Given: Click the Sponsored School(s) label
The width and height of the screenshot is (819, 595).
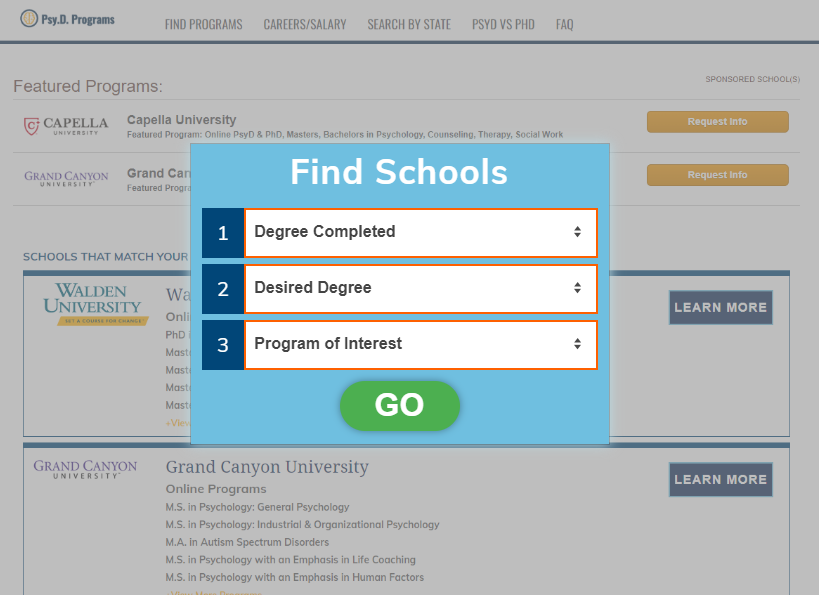Looking at the screenshot, I should coord(753,79).
